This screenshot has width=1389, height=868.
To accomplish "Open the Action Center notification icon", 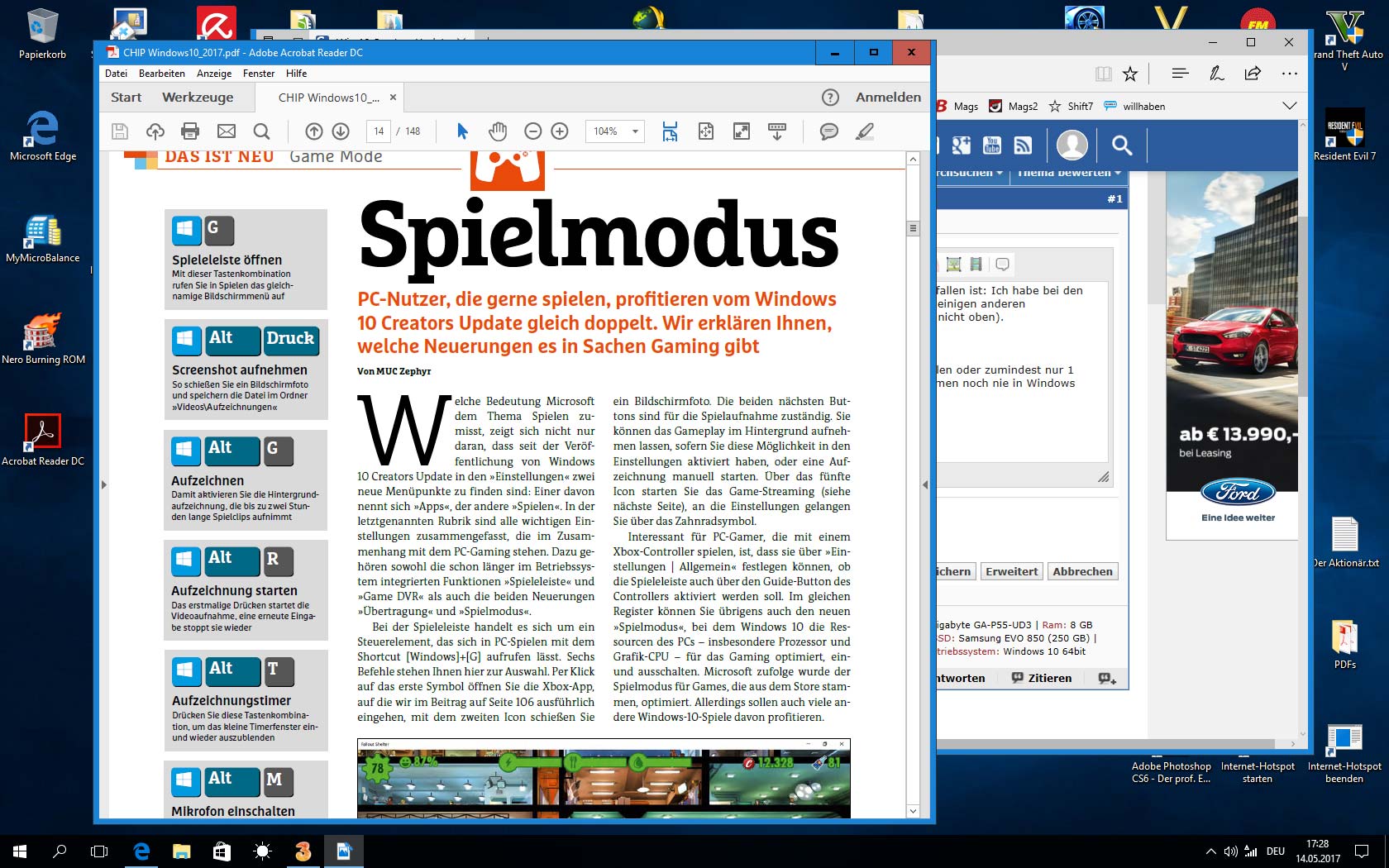I will pyautogui.click(x=1361, y=851).
